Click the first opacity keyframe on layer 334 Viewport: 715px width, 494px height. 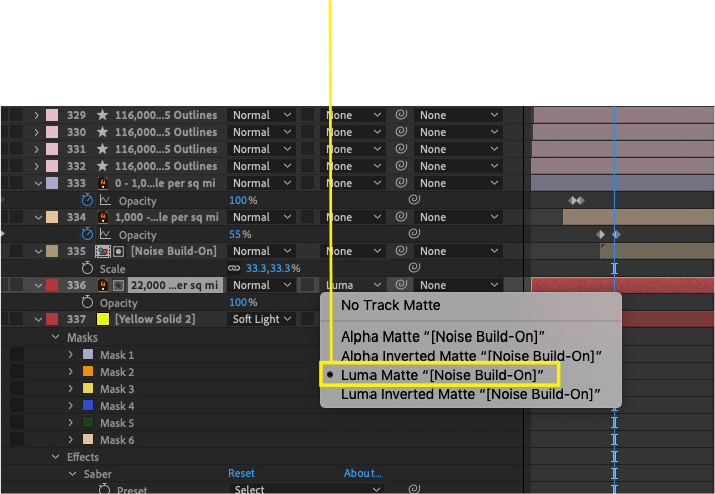click(x=601, y=234)
